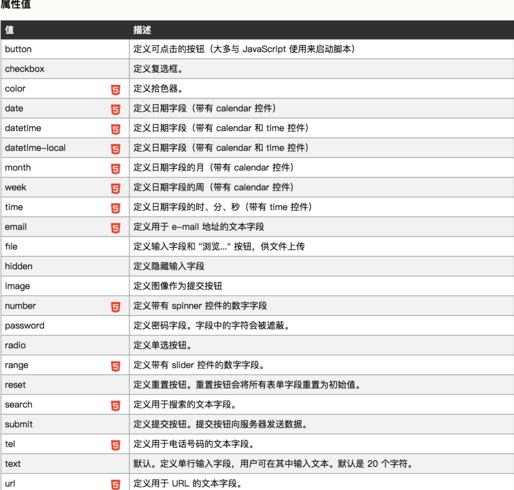The height and width of the screenshot is (490, 514).
Task: Click description '定义单选按钮。'
Action: (163, 345)
